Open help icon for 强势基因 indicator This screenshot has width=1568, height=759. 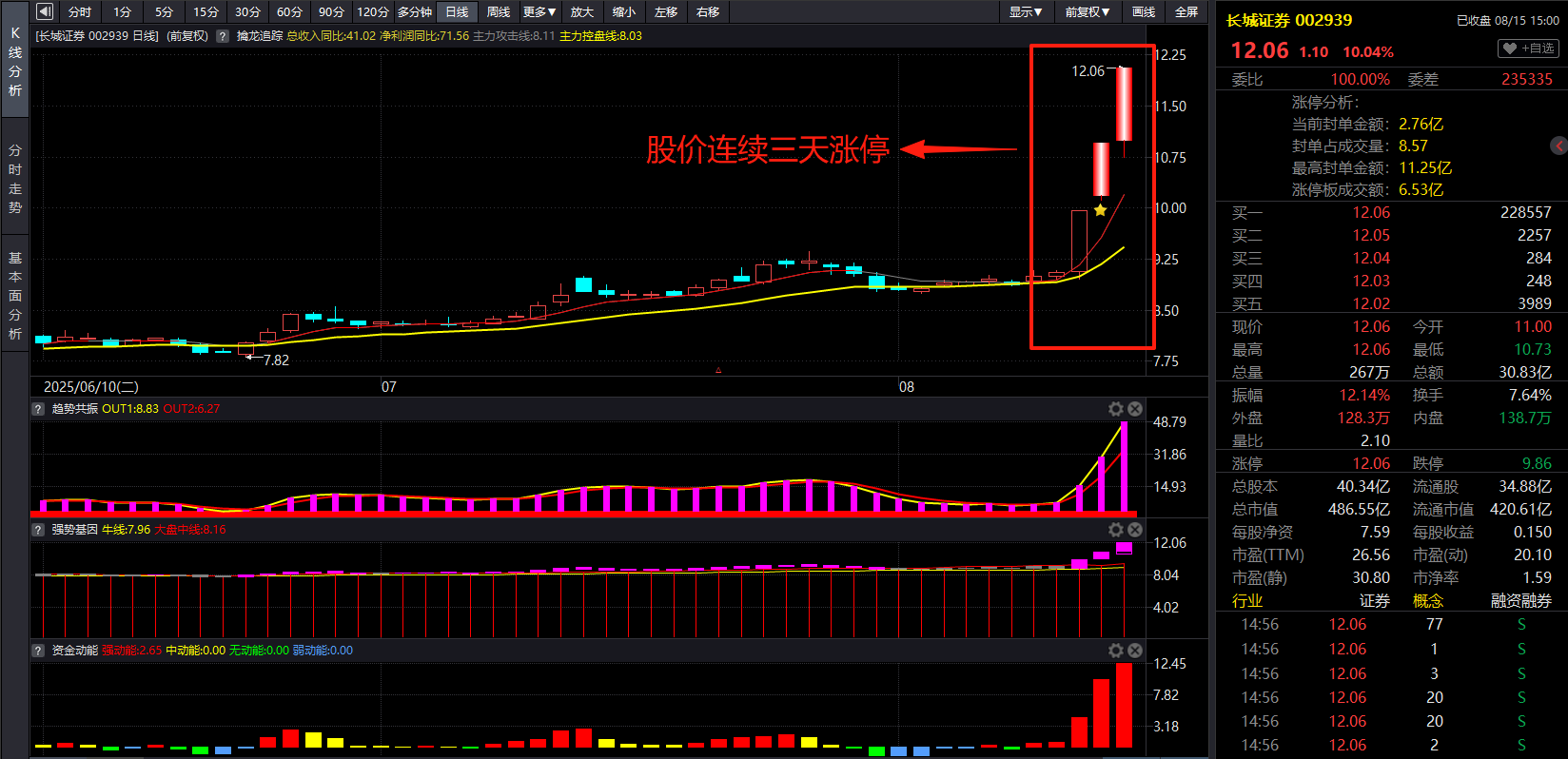(38, 530)
